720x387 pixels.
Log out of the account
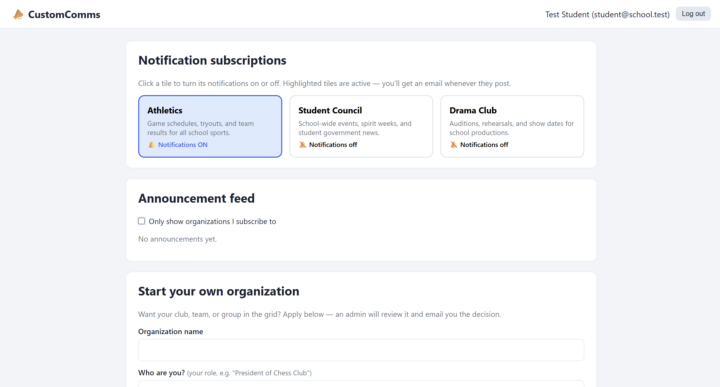click(x=693, y=14)
